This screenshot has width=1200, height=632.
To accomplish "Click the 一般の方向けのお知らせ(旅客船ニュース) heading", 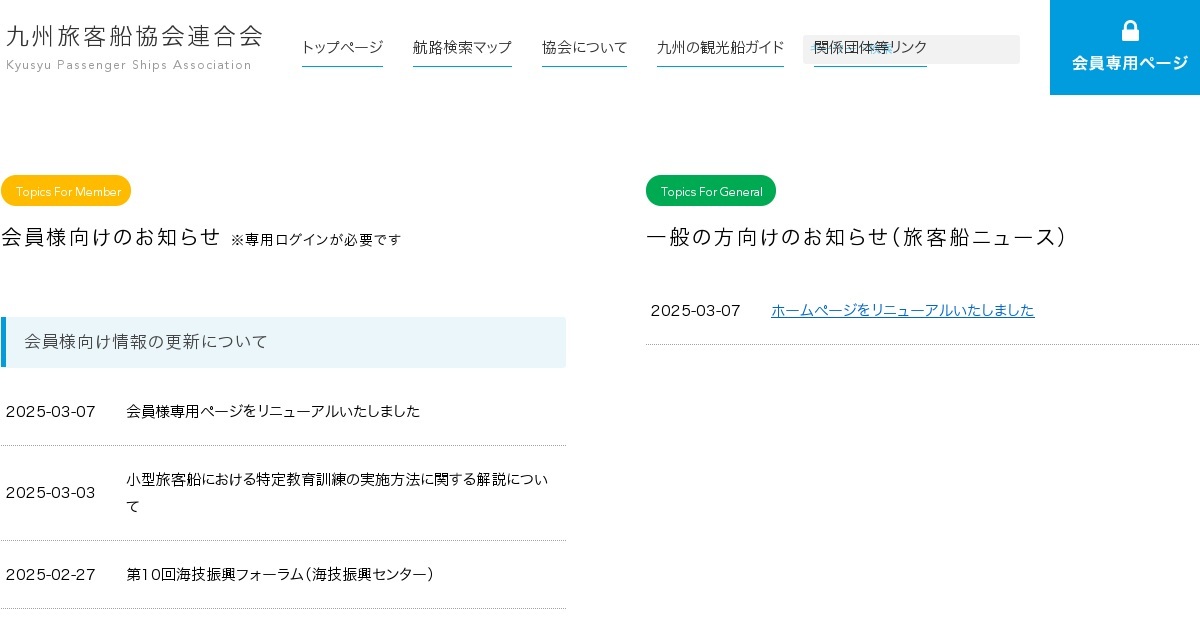I will click(856, 237).
